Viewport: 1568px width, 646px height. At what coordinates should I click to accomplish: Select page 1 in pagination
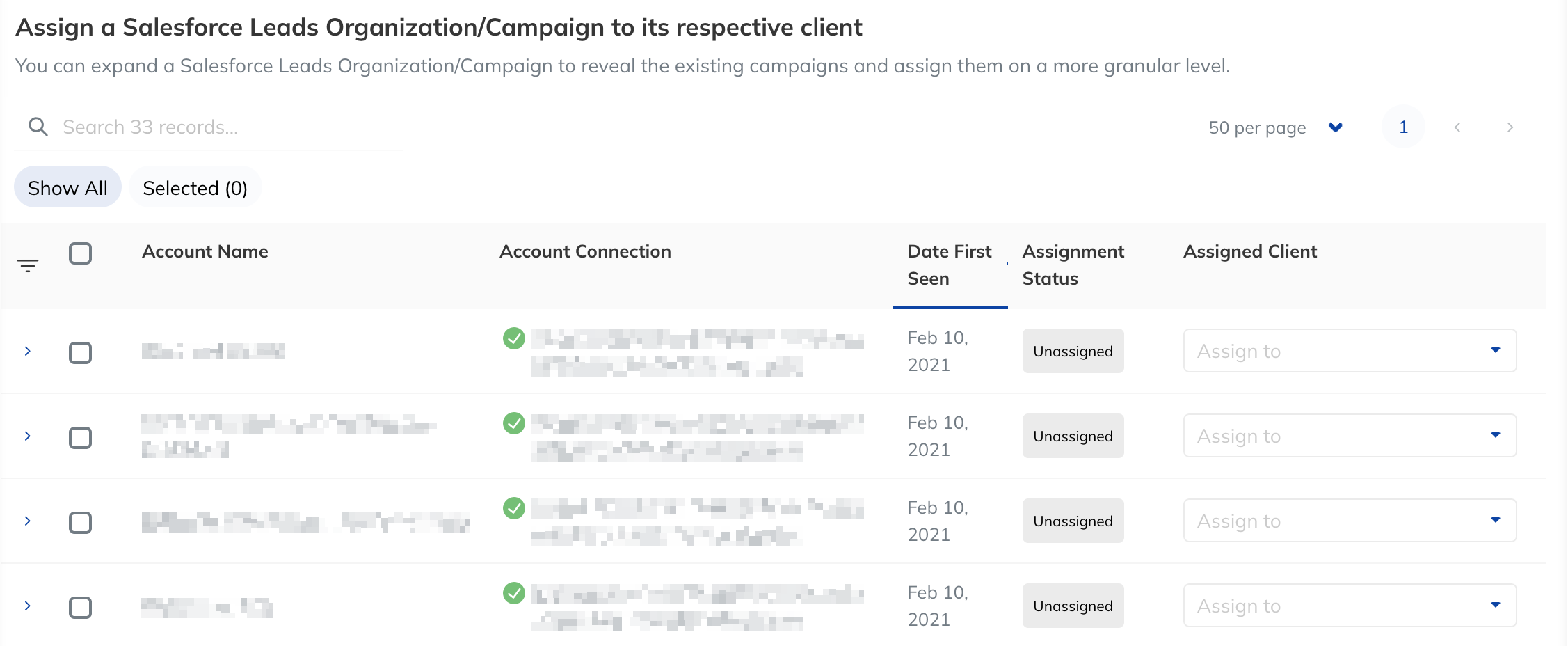(x=1404, y=127)
